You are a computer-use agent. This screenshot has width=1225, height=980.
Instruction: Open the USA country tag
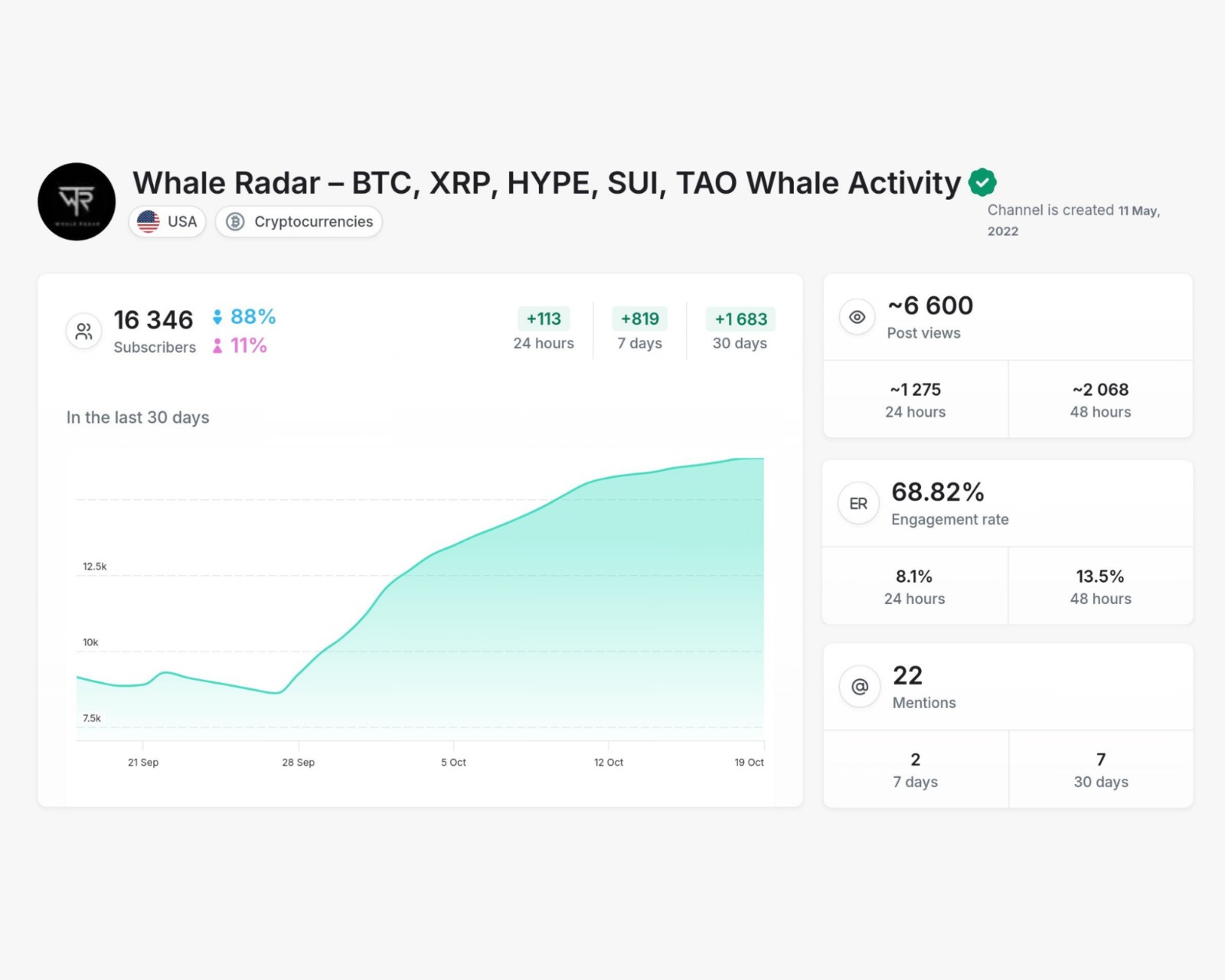coord(167,221)
